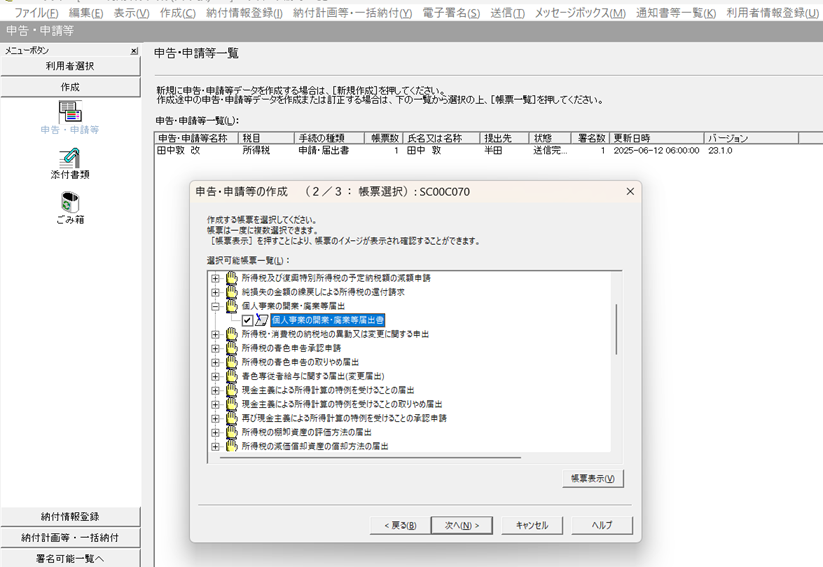Open the 電子署名 menu
The height and width of the screenshot is (567, 823).
tap(454, 13)
